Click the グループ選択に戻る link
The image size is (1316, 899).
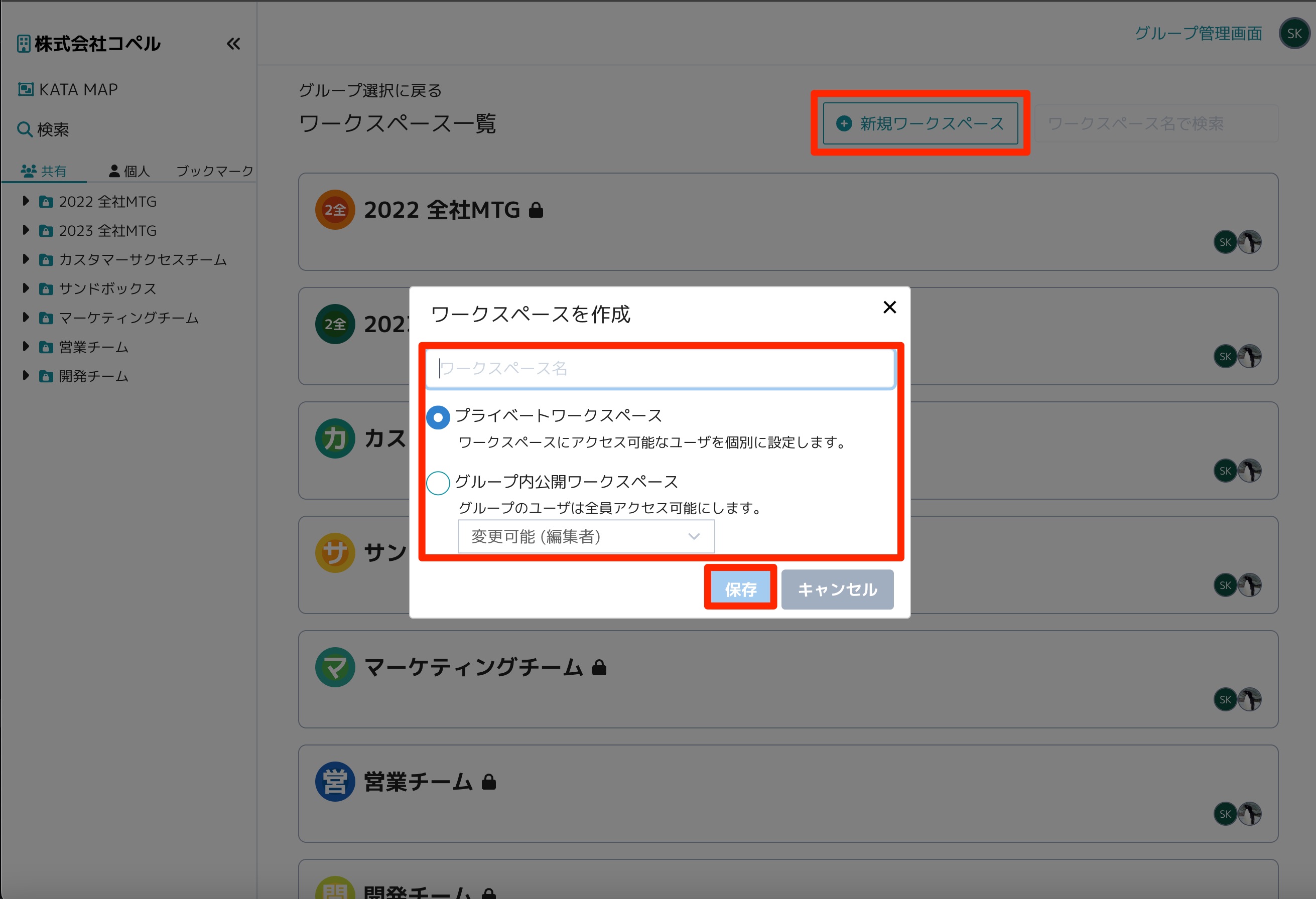[x=370, y=91]
